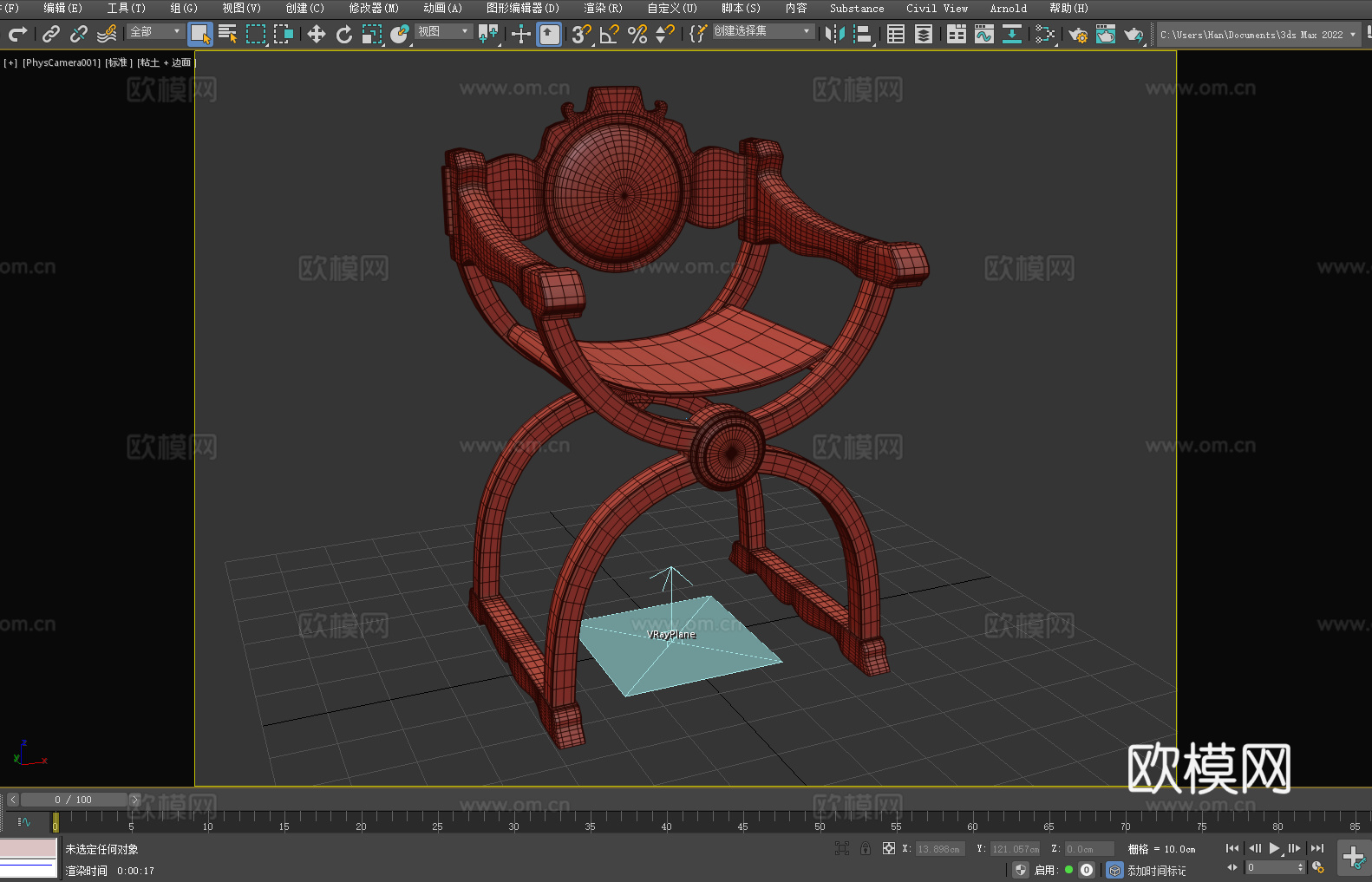Image resolution: width=1372 pixels, height=882 pixels.
Task: Open 工具(T) menu
Action: 127,8
